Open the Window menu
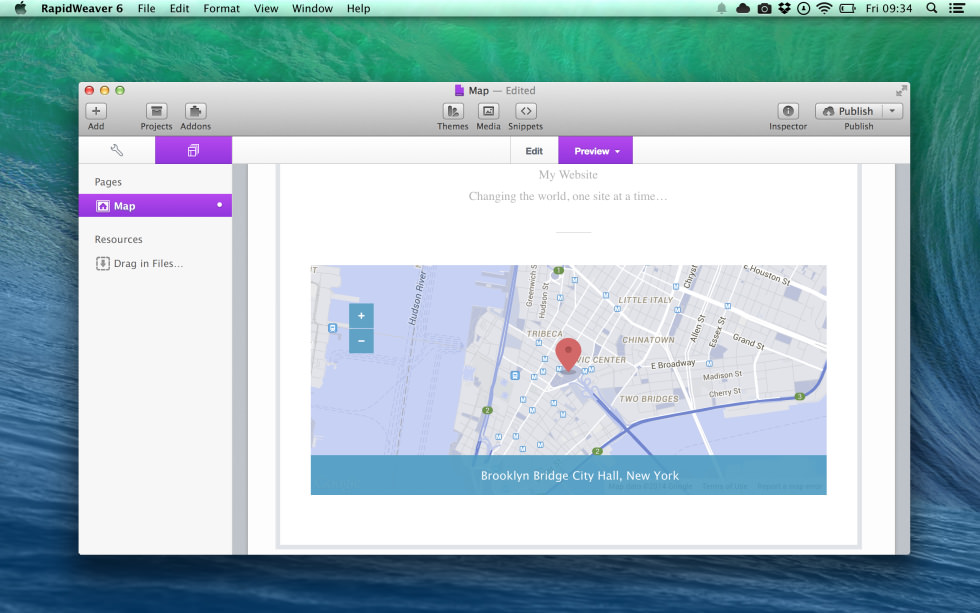The width and height of the screenshot is (980, 613). coord(312,8)
